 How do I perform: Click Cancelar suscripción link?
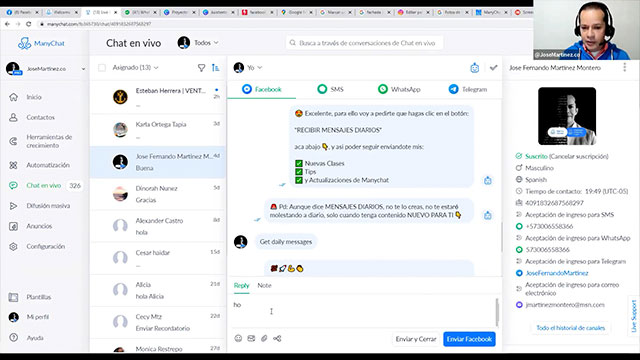click(579, 156)
